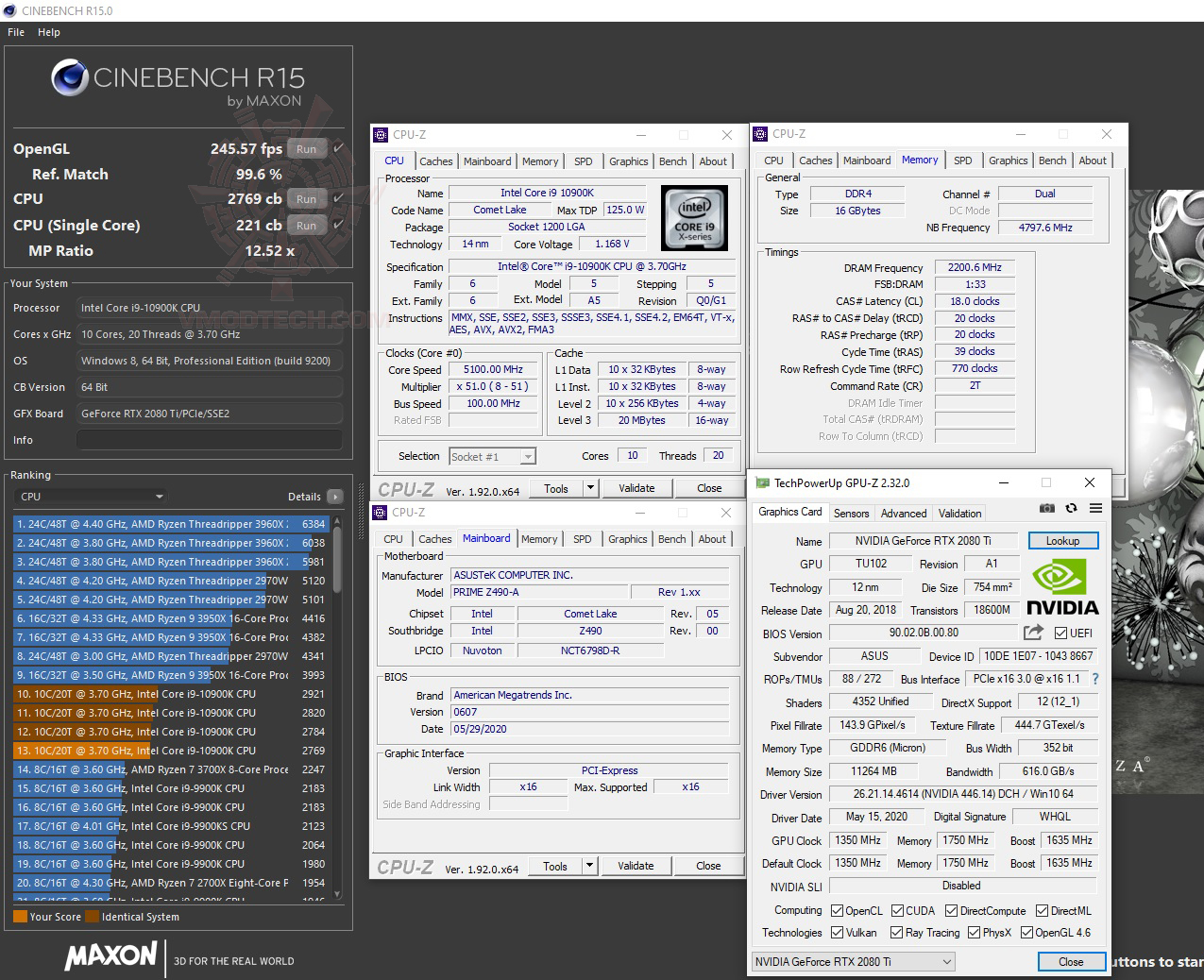
Task: Open the Sensors tab in GPU-Z
Action: point(851,513)
